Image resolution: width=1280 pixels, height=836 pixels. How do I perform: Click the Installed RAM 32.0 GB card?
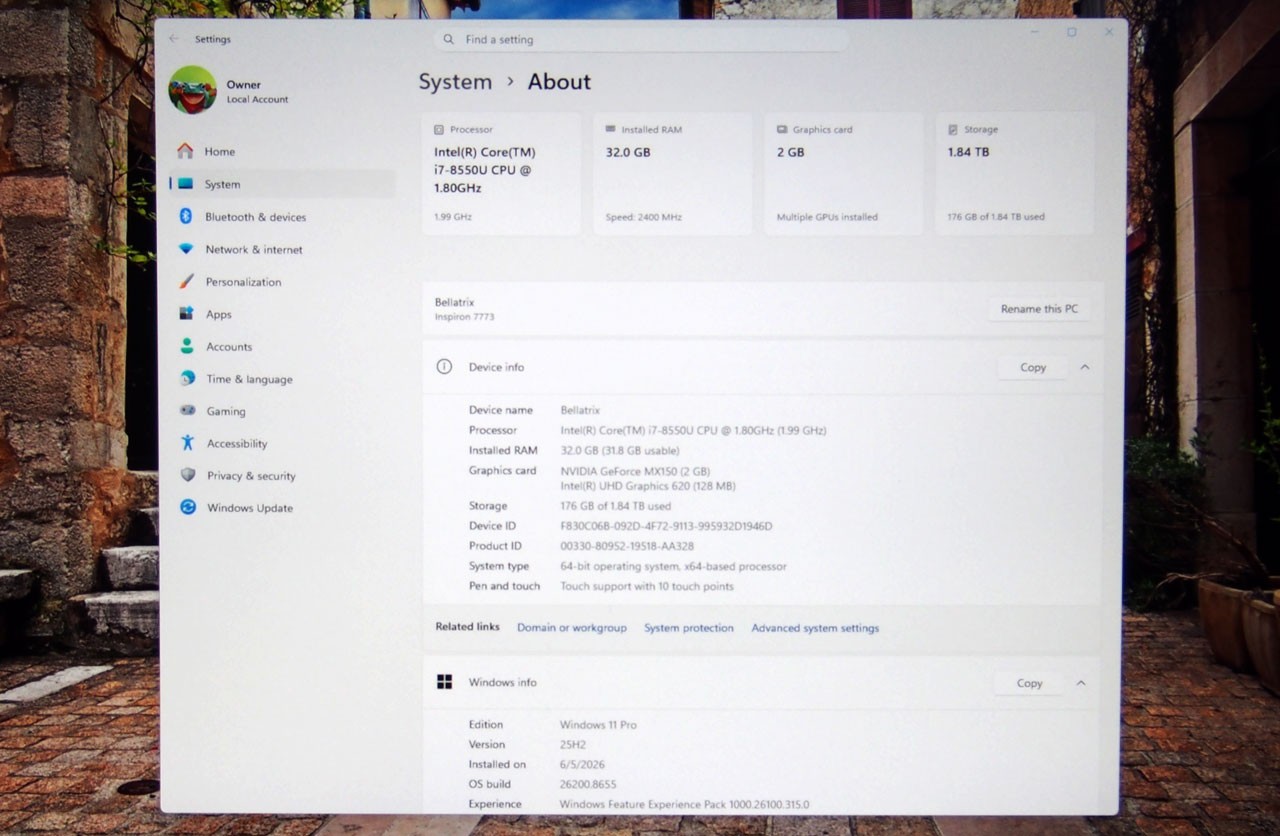click(673, 174)
